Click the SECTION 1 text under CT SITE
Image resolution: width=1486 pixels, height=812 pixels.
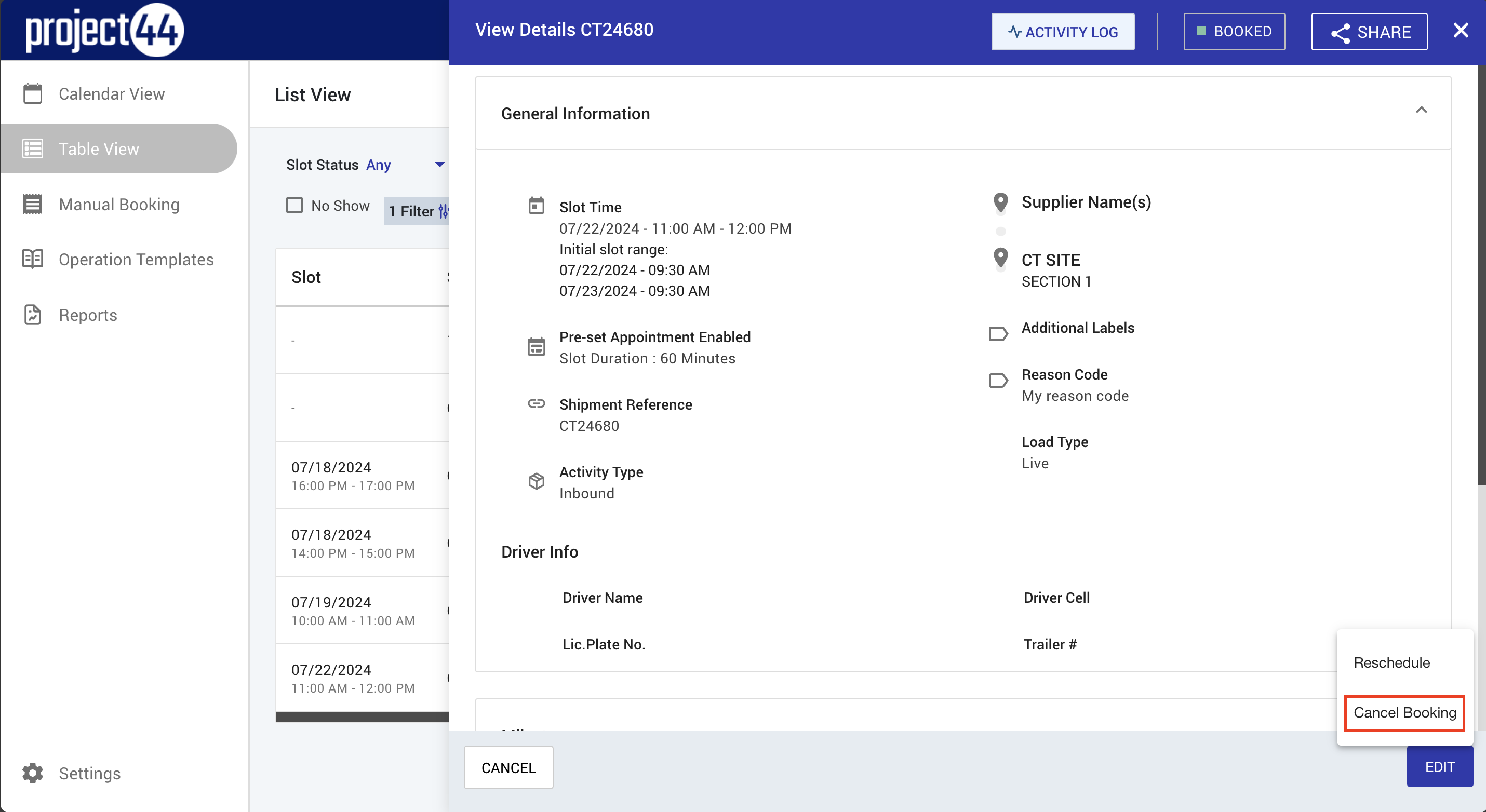(x=1056, y=282)
